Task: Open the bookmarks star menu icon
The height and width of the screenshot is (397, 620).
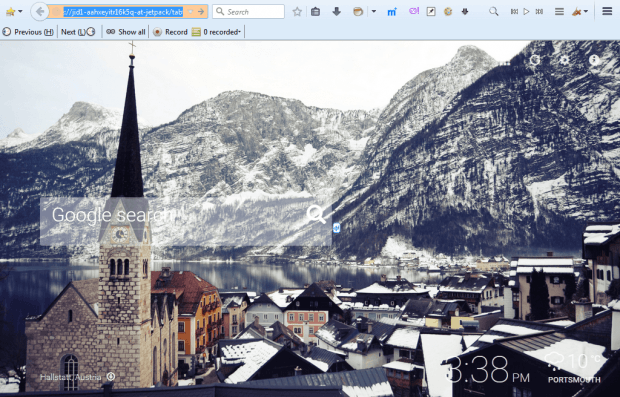Action: click(x=10, y=12)
